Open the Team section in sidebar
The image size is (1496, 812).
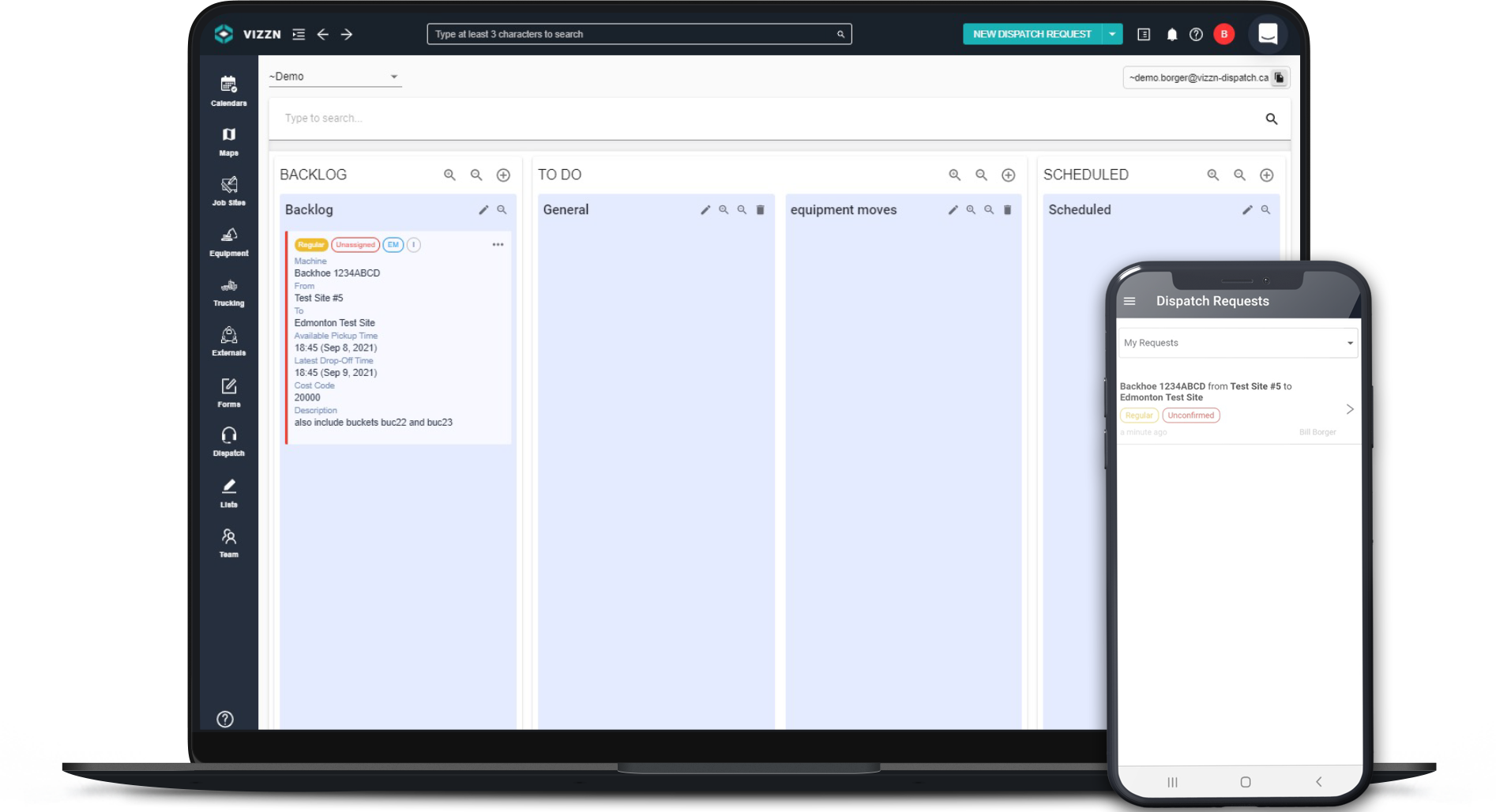tap(228, 543)
